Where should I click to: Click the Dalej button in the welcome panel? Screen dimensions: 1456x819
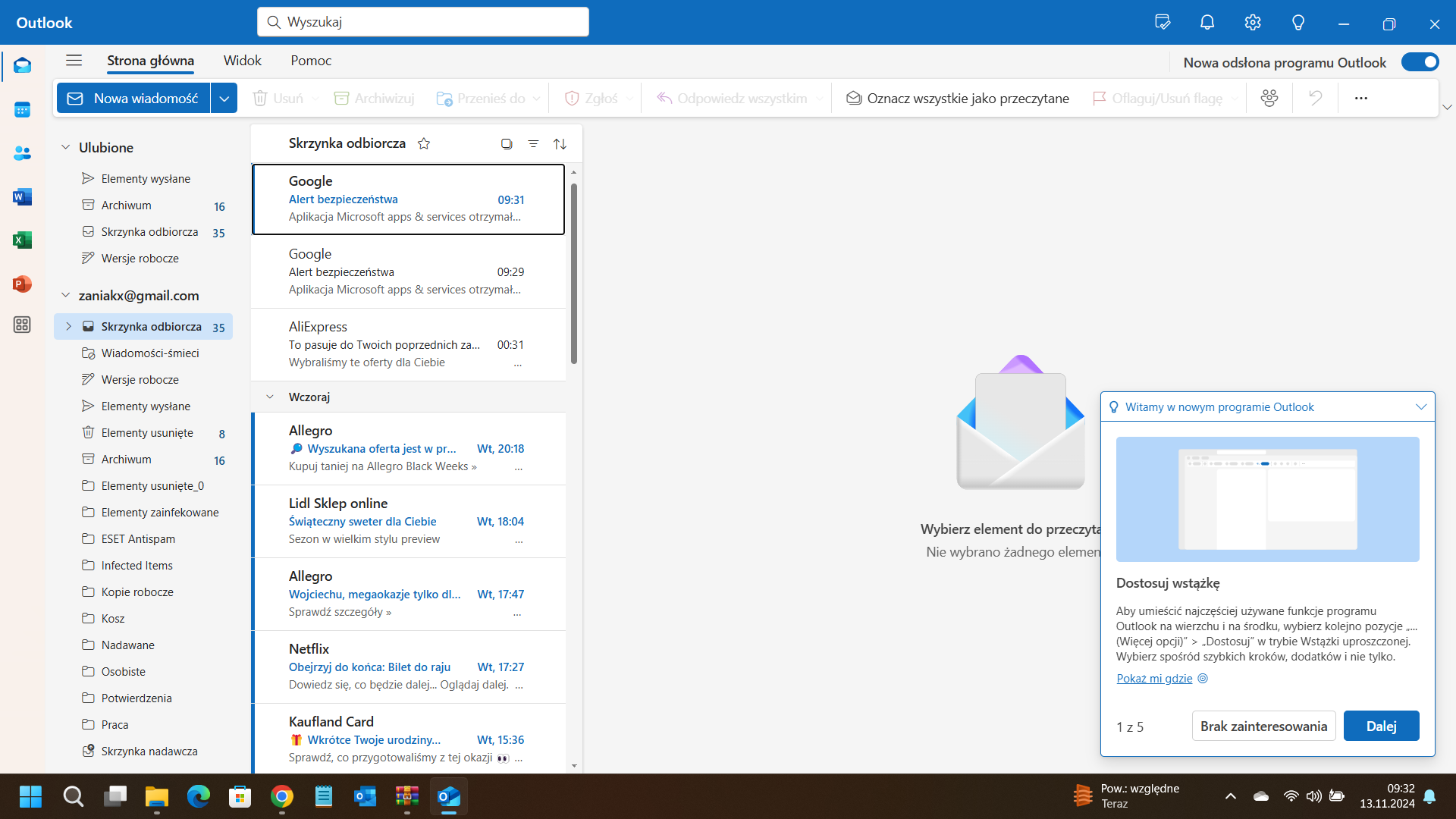1381,726
